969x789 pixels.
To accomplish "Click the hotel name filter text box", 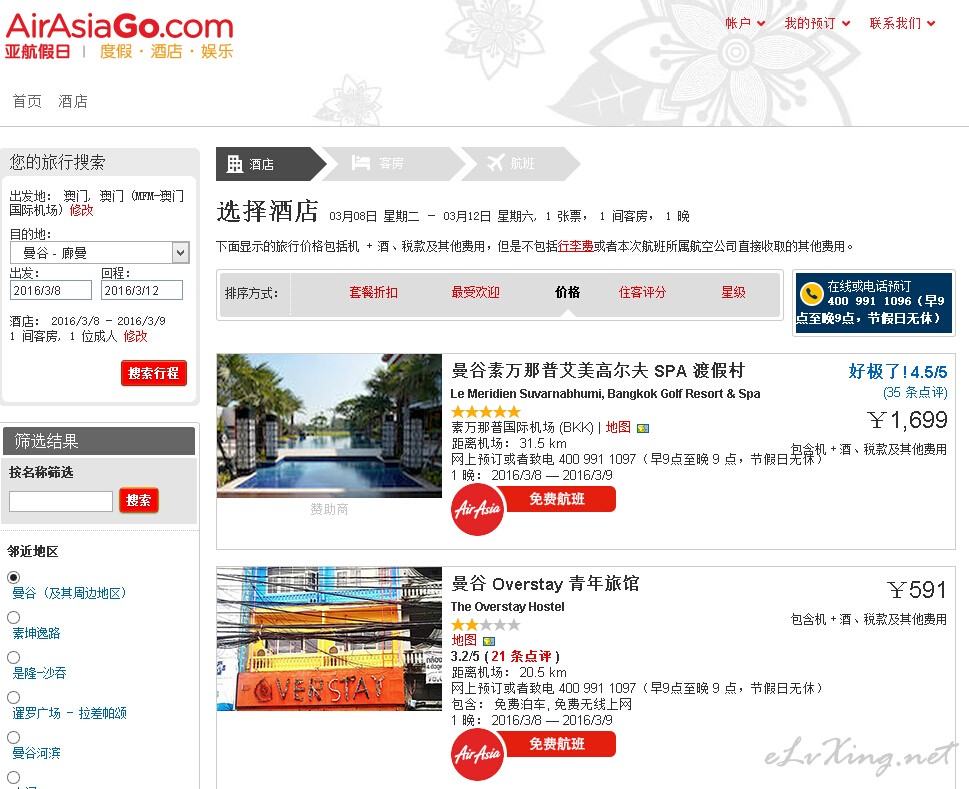I will click(61, 501).
